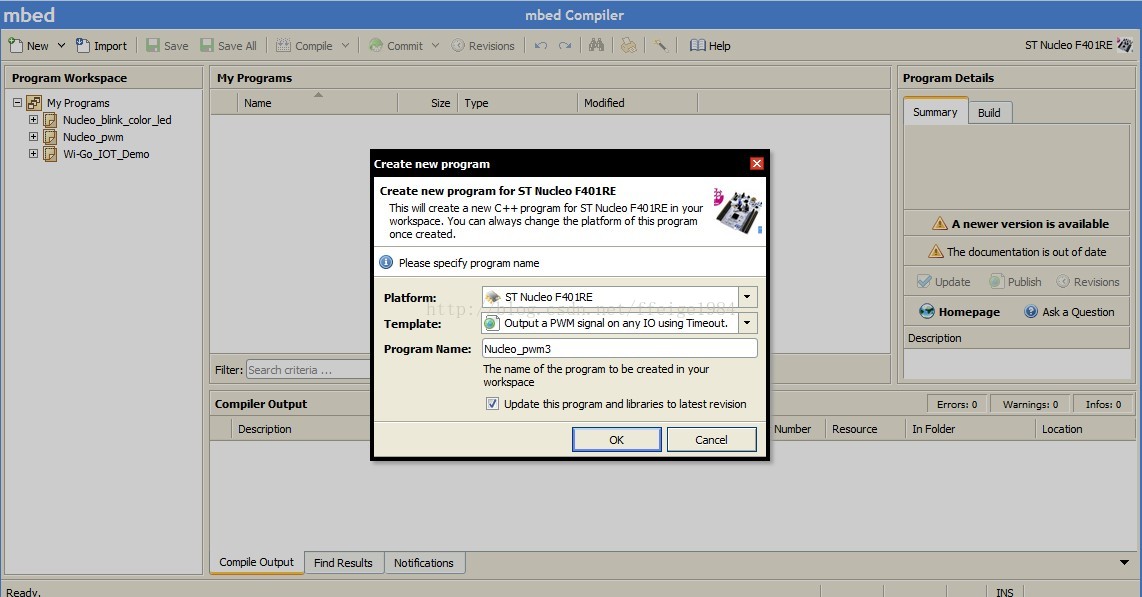Switch to Compile Output tab

click(x=256, y=563)
